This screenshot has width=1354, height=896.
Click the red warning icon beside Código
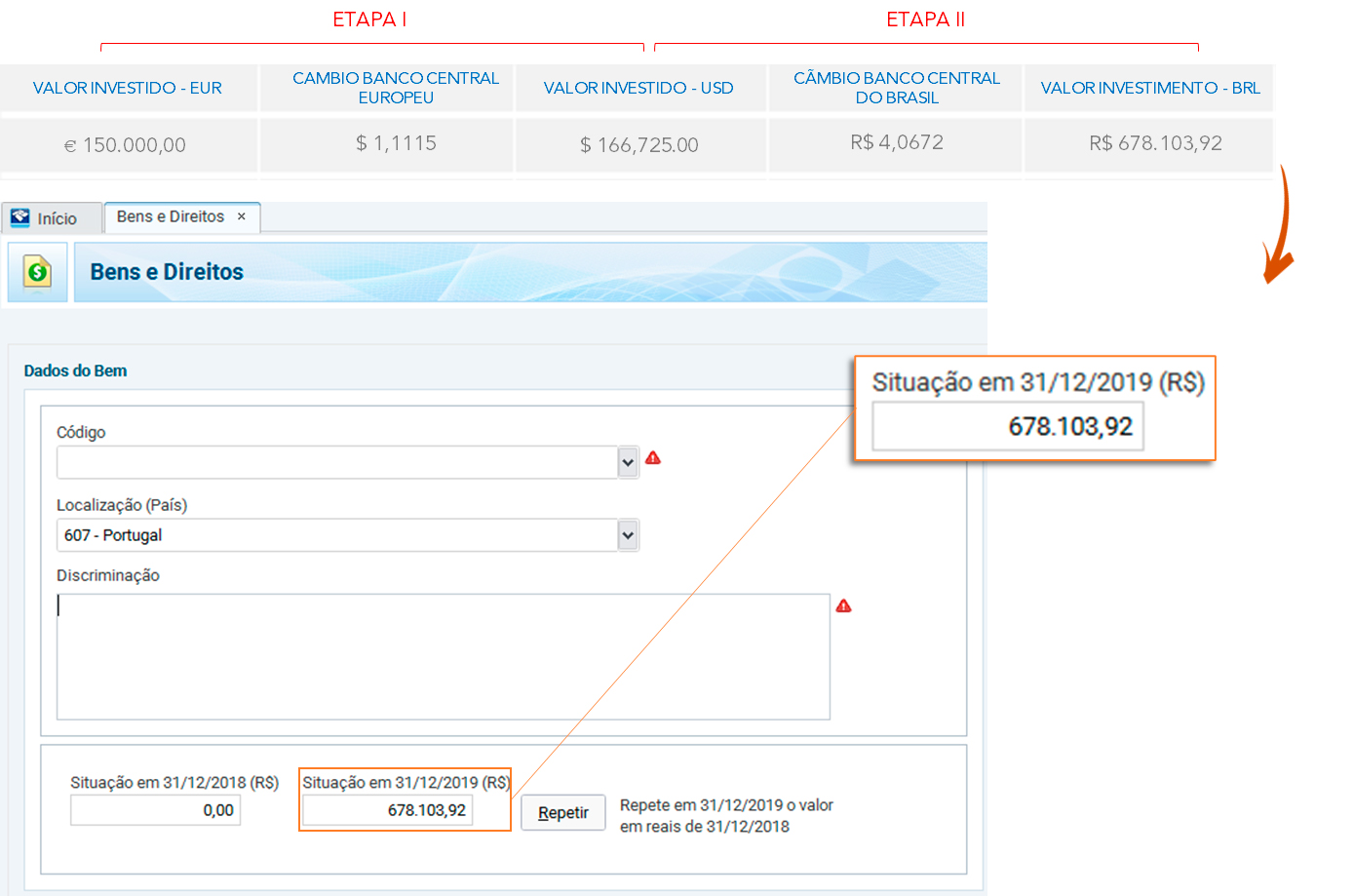pyautogui.click(x=653, y=458)
